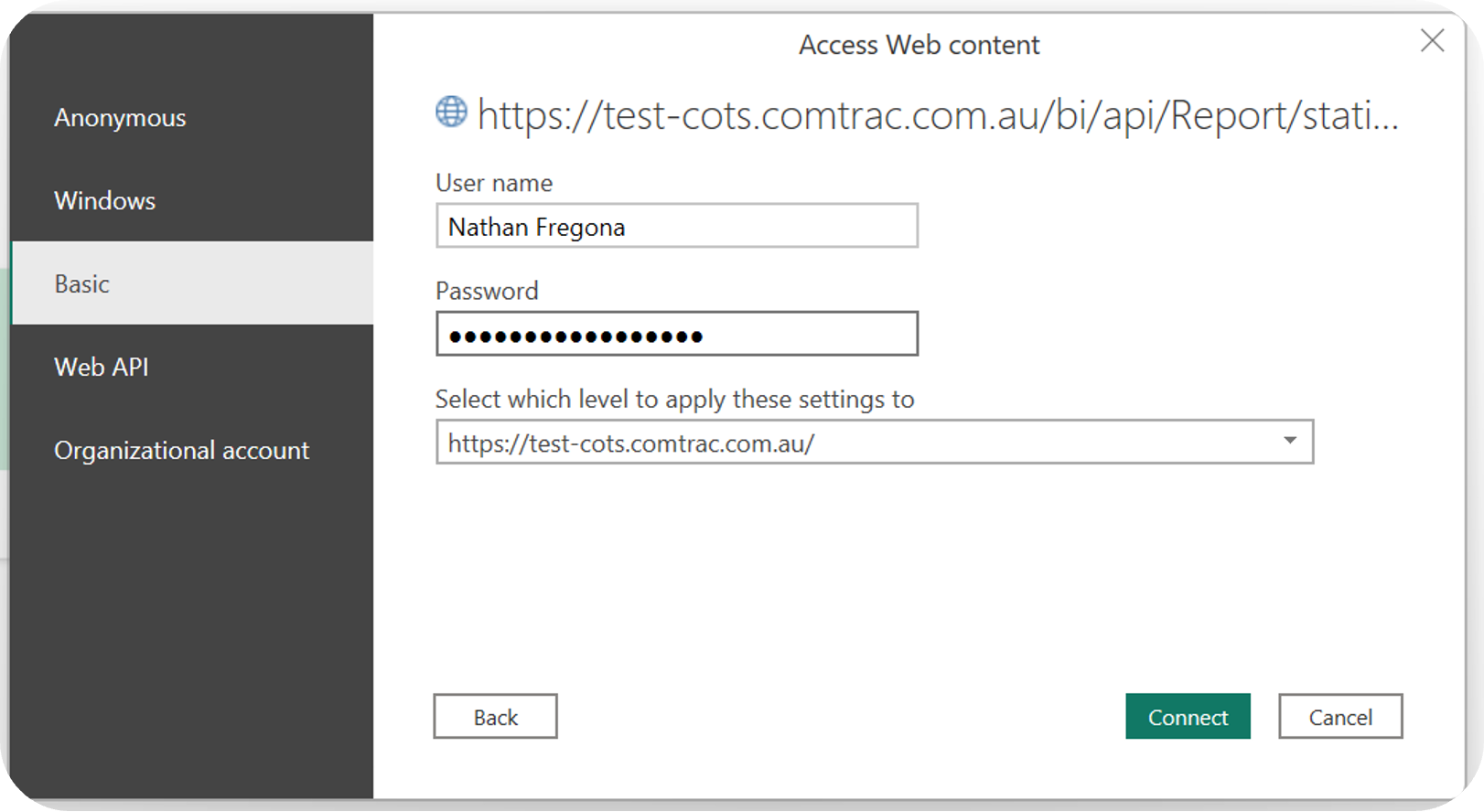Click the "User name" label
This screenshot has height=812, width=1484.
[x=494, y=184]
